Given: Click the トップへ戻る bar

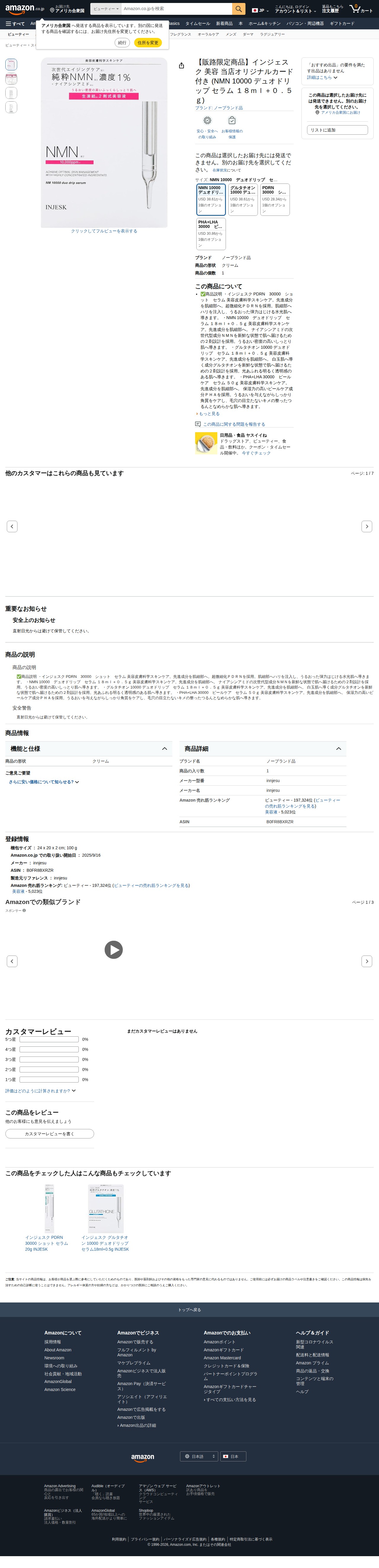Looking at the screenshot, I should [x=189, y=1310].
